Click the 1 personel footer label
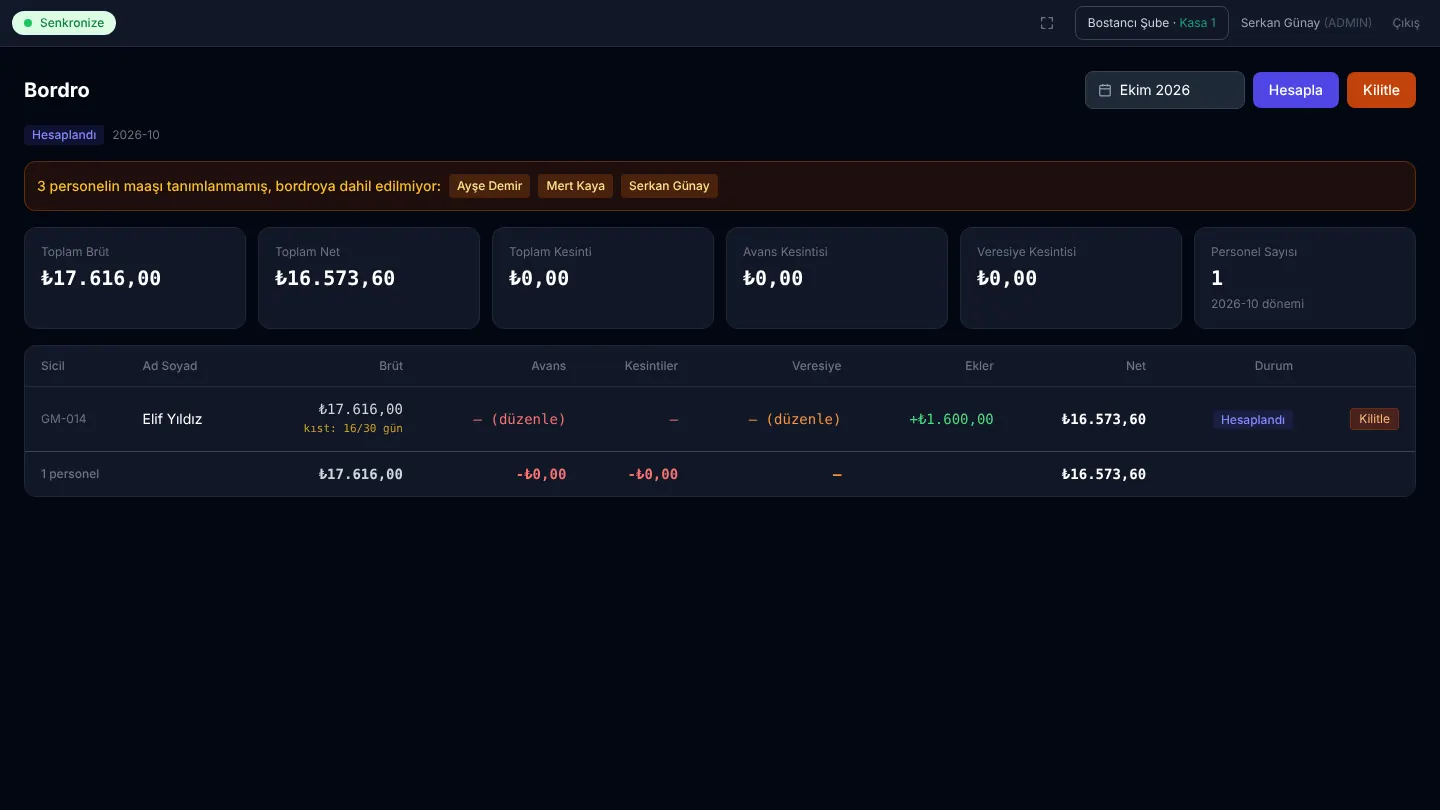This screenshot has width=1440, height=810. tap(70, 474)
